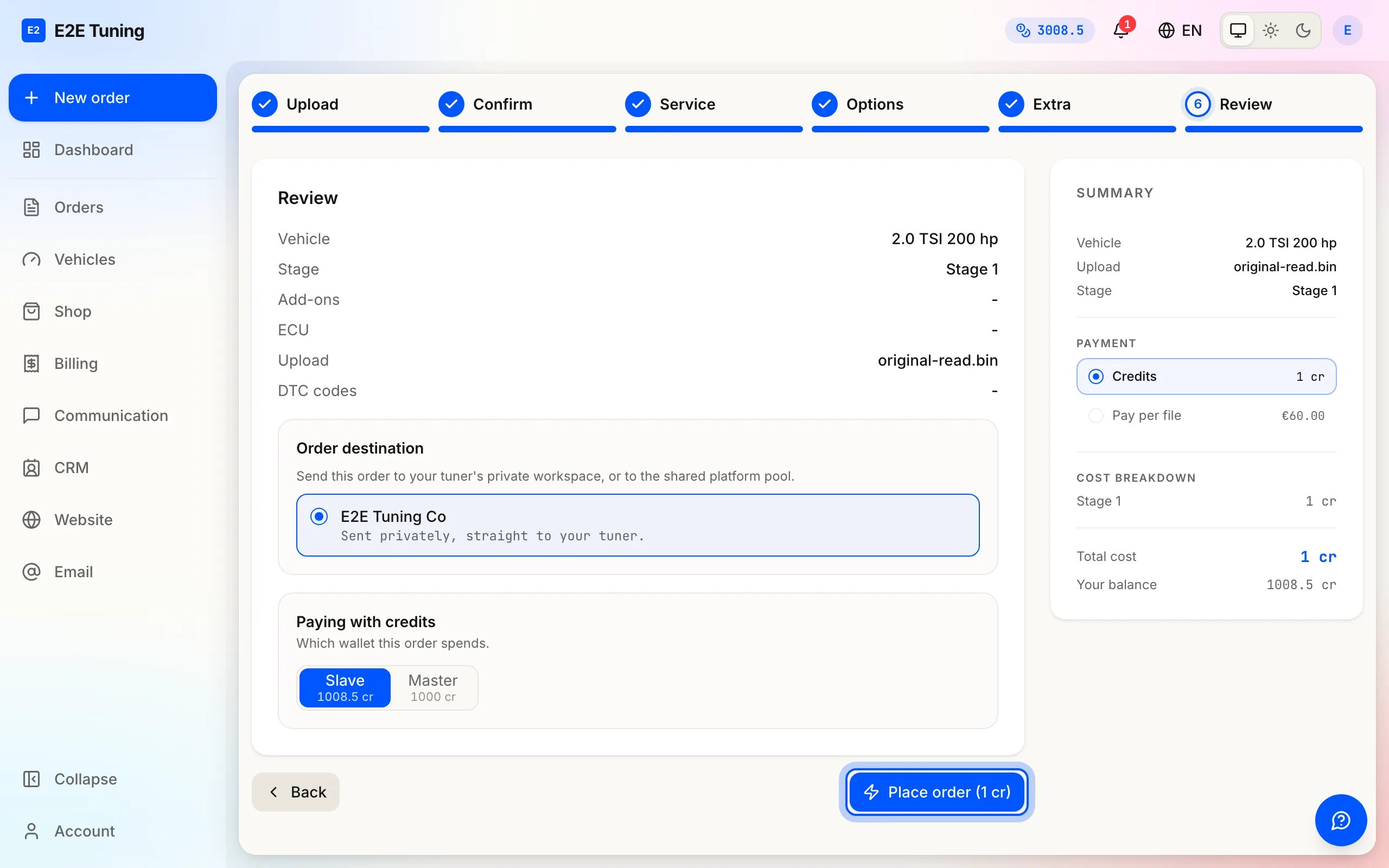
Task: Start a New order
Action: (113, 98)
